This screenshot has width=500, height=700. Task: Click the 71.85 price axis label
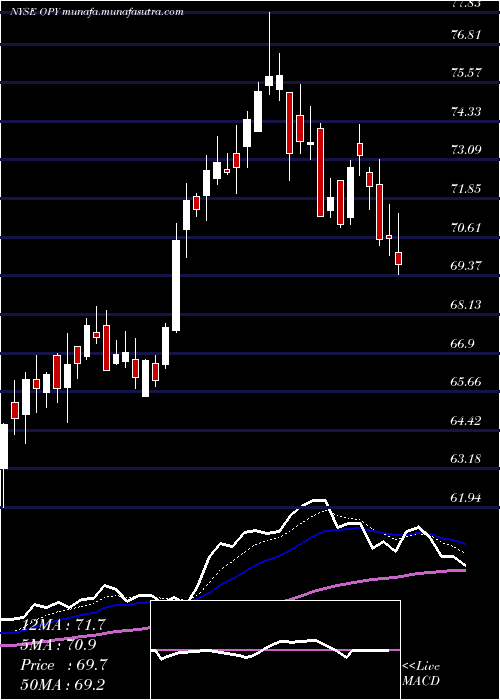pyautogui.click(x=467, y=189)
